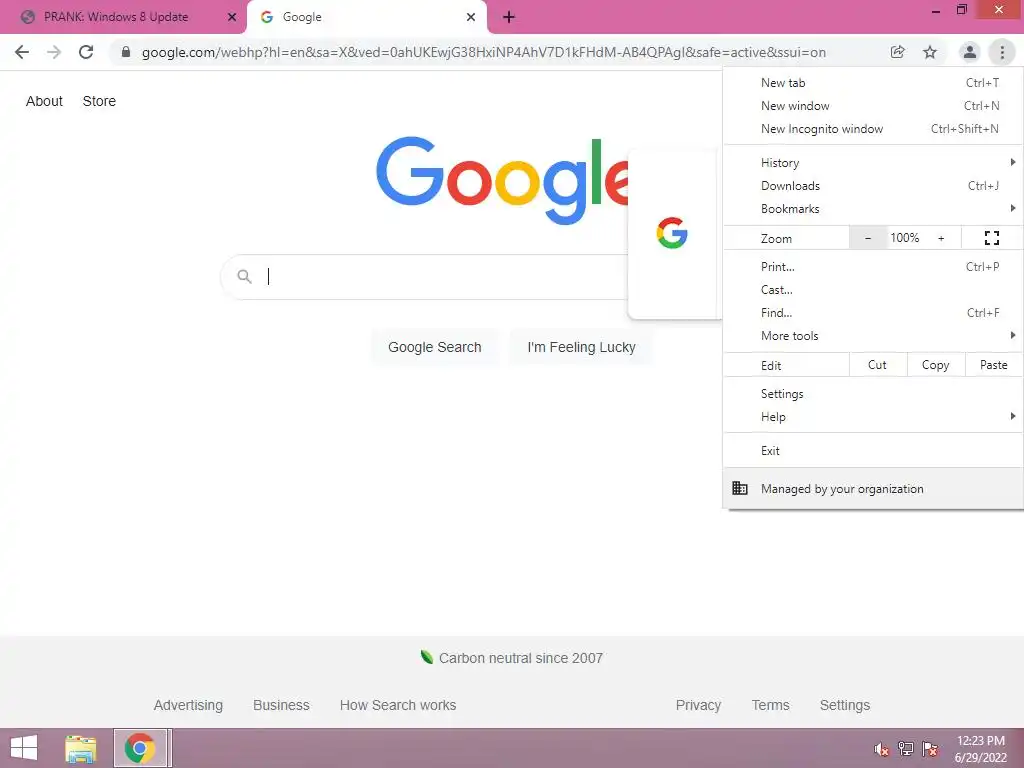This screenshot has width=1024, height=768.
Task: Bookmark this page with the star icon
Action: click(x=930, y=52)
